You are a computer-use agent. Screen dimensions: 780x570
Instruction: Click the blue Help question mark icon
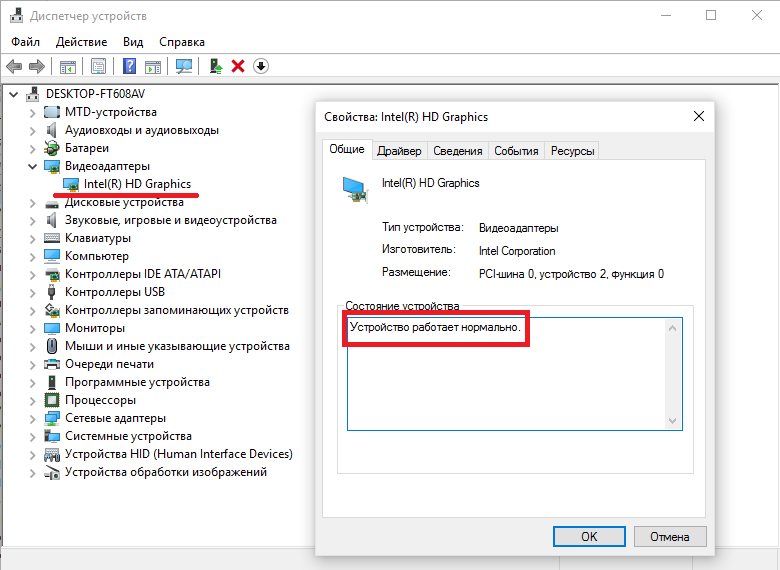click(129, 66)
